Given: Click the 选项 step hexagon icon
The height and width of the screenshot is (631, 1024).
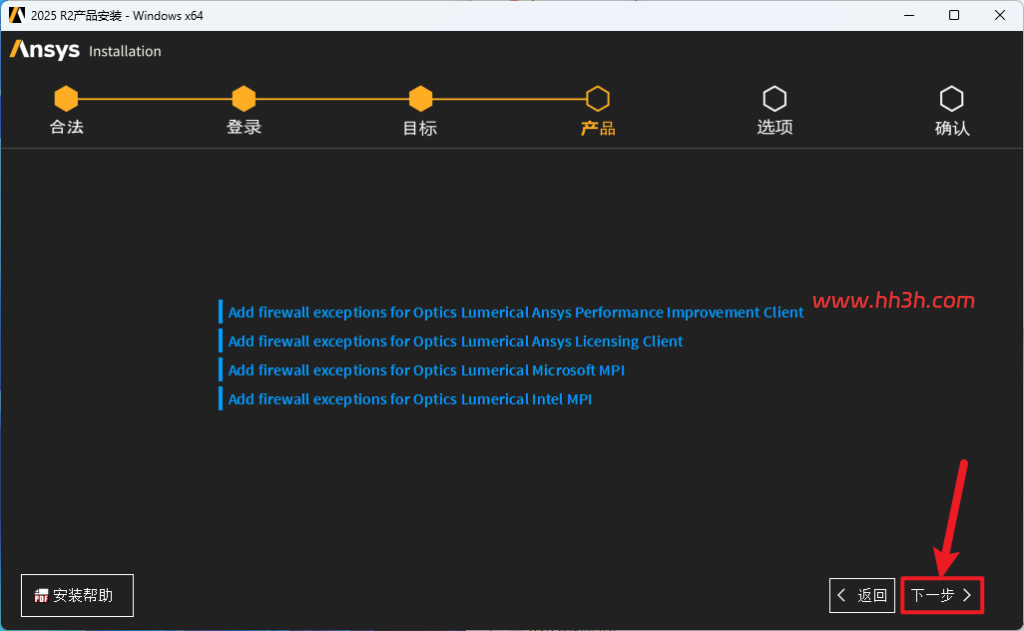Looking at the screenshot, I should point(775,99).
